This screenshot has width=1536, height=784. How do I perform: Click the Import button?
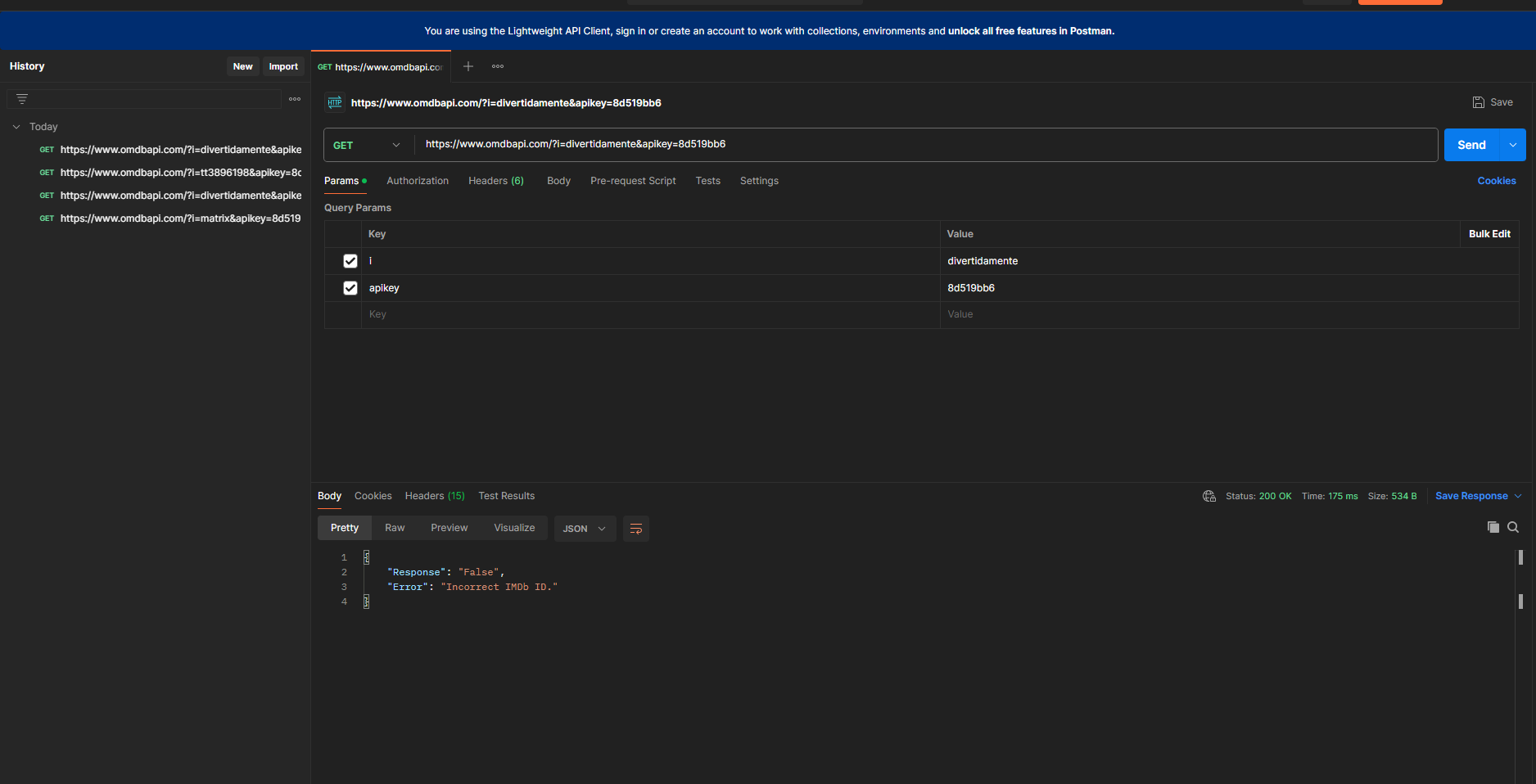(x=283, y=66)
